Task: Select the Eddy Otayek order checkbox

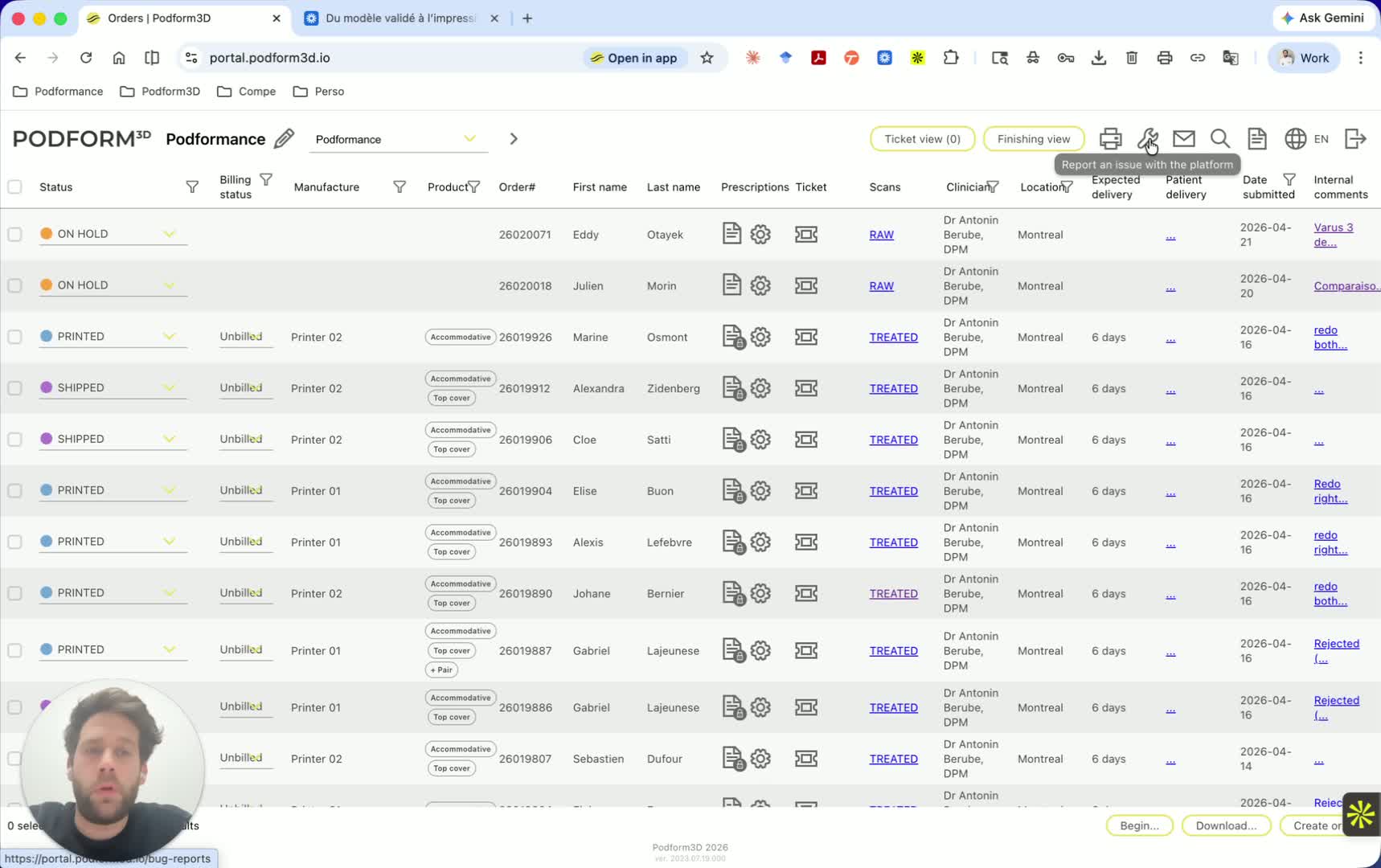Action: (x=14, y=234)
